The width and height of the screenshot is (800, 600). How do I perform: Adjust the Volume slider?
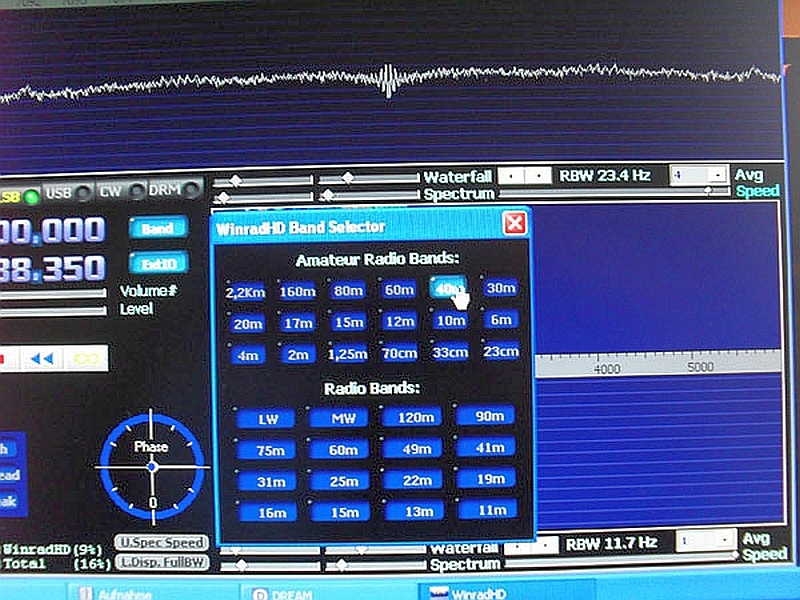[x=53, y=294]
